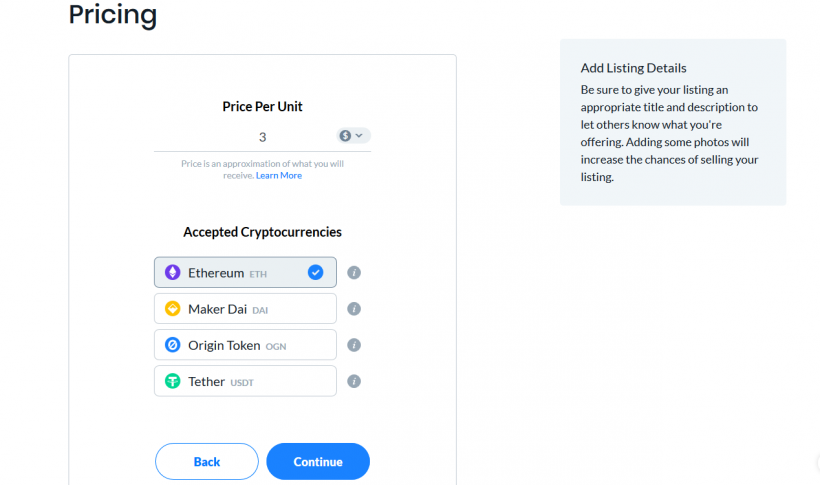
Task: Uncheck the Ethereum blue checkmark
Action: point(315,272)
